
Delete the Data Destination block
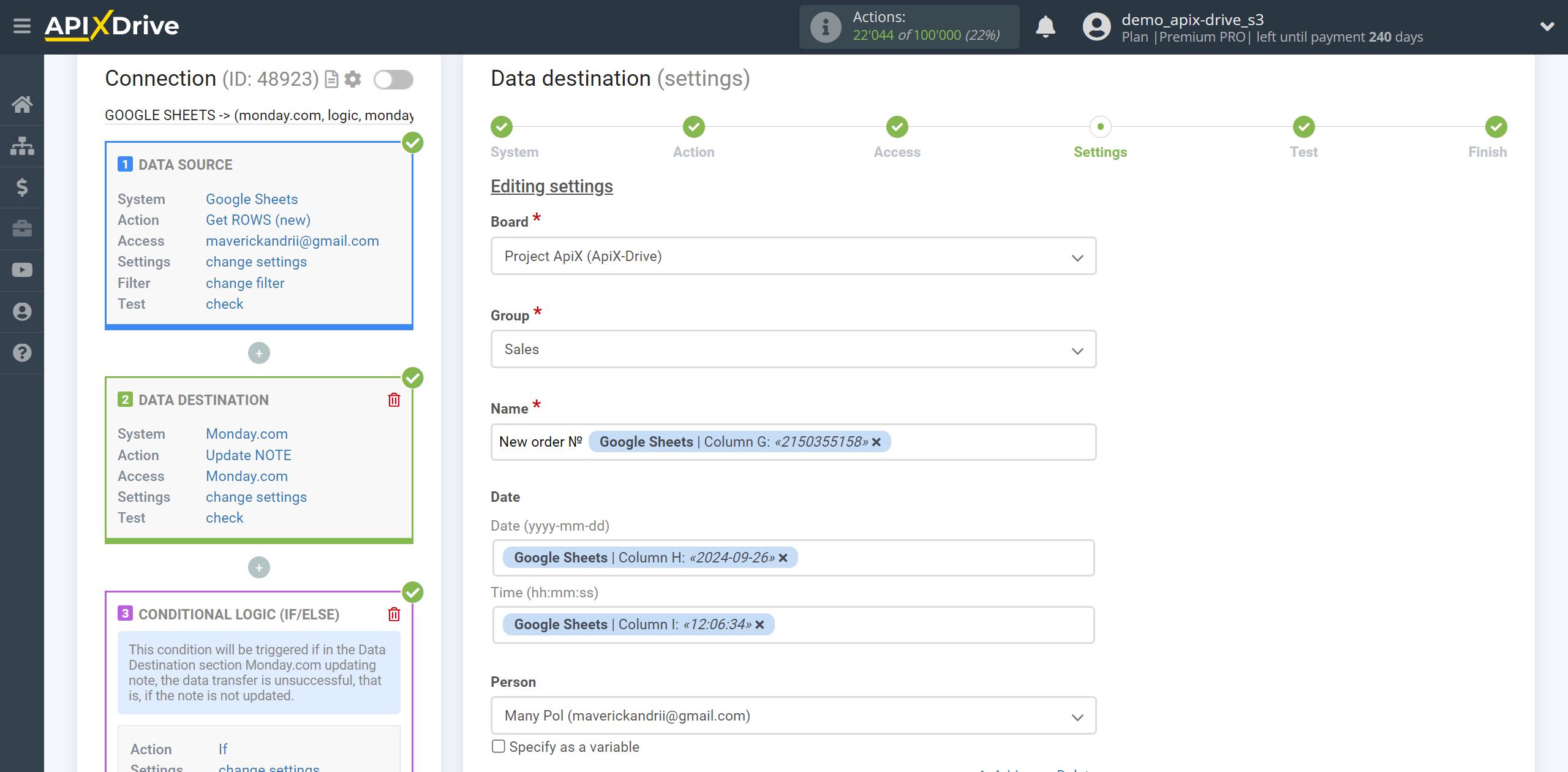(x=394, y=400)
